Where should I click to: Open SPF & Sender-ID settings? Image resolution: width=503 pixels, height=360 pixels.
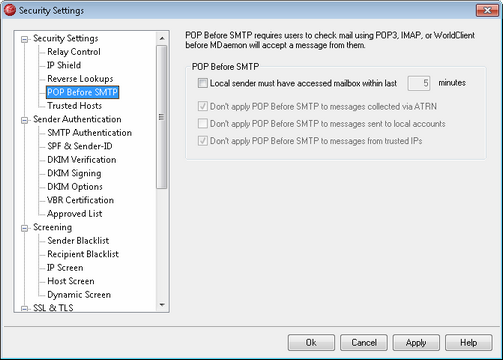[80, 146]
